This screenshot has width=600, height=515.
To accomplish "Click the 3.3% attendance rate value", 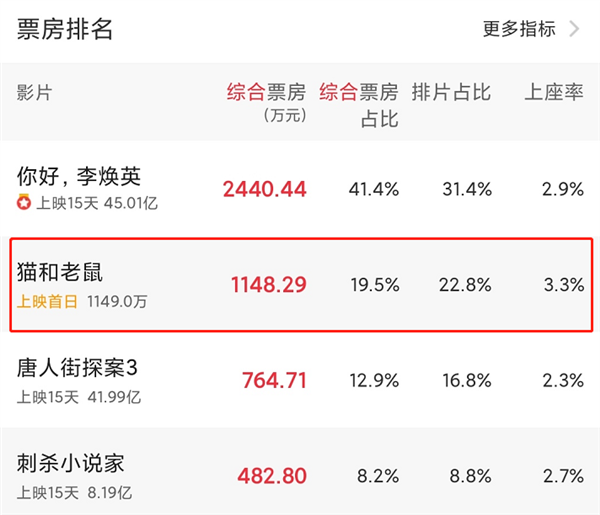I will [x=564, y=285].
